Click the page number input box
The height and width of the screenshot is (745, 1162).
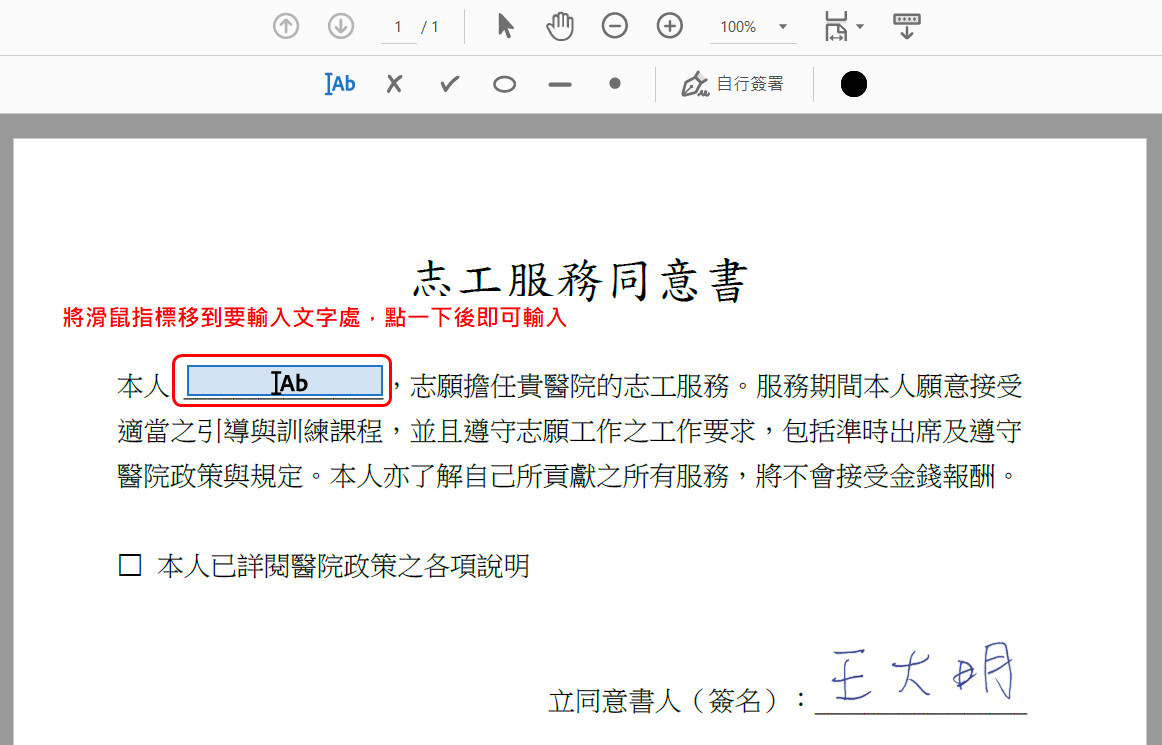[399, 27]
